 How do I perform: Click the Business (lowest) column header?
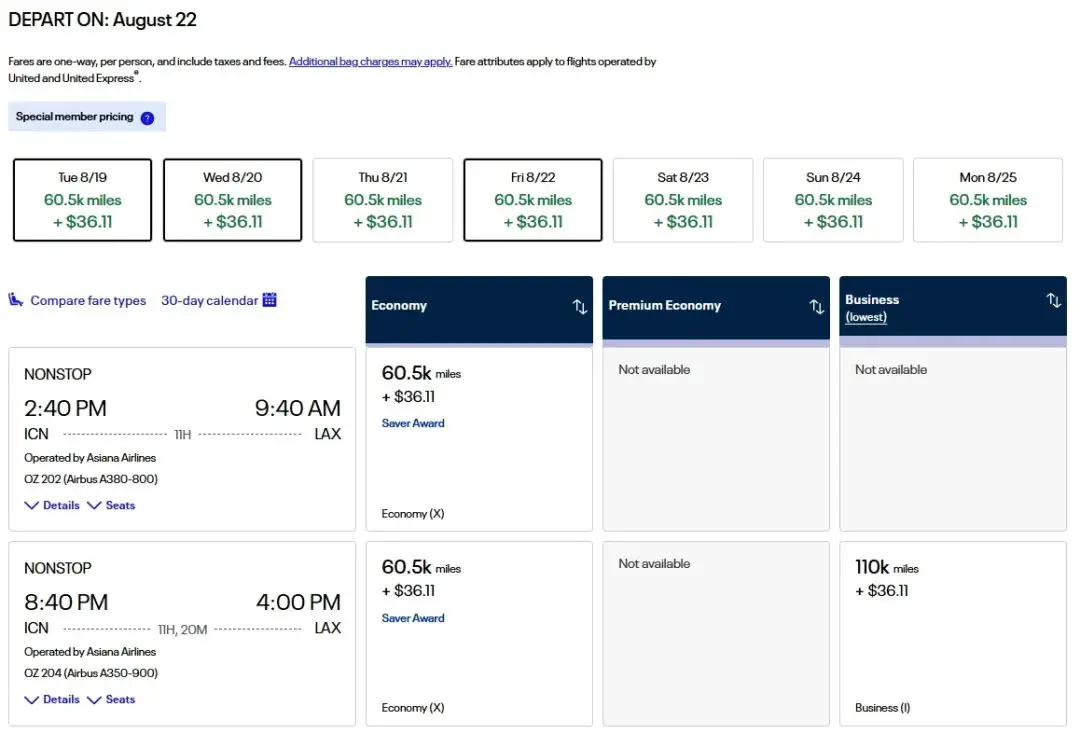872,307
